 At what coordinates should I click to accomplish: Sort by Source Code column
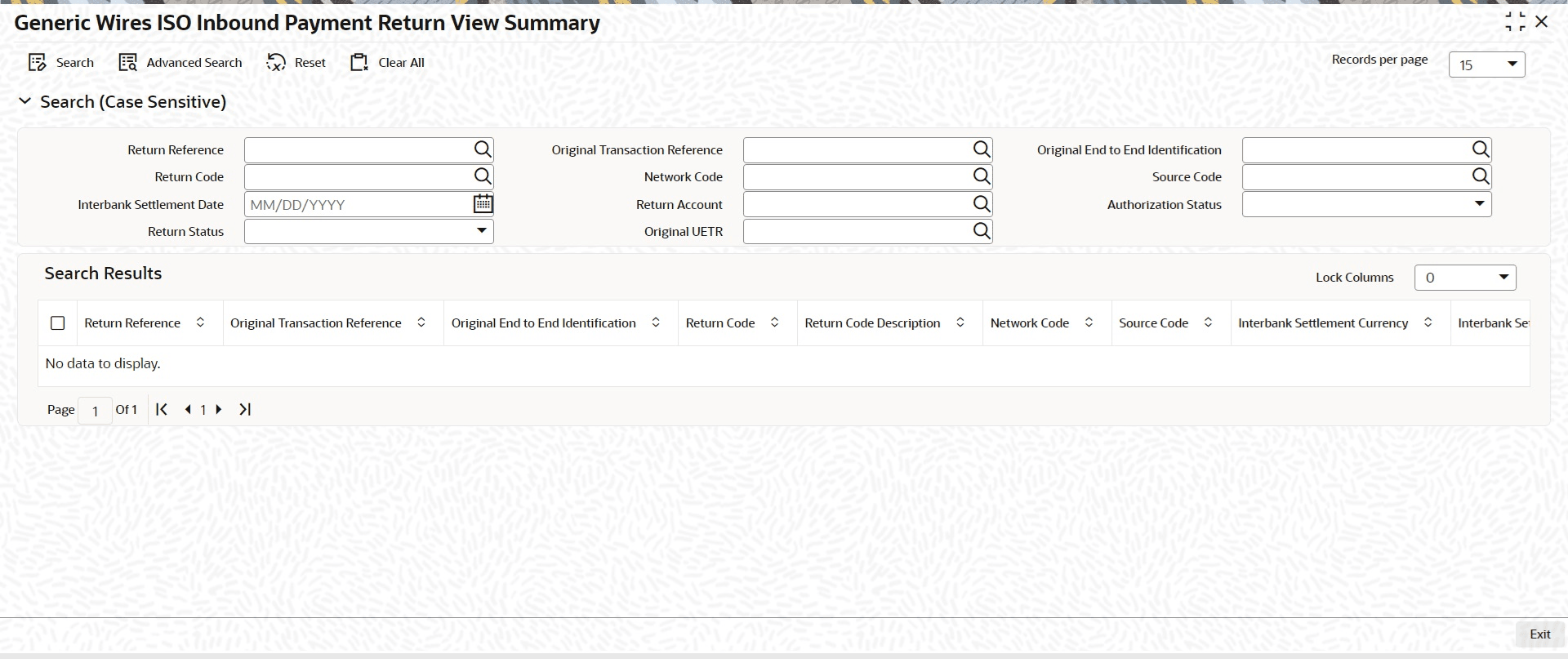[1208, 323]
